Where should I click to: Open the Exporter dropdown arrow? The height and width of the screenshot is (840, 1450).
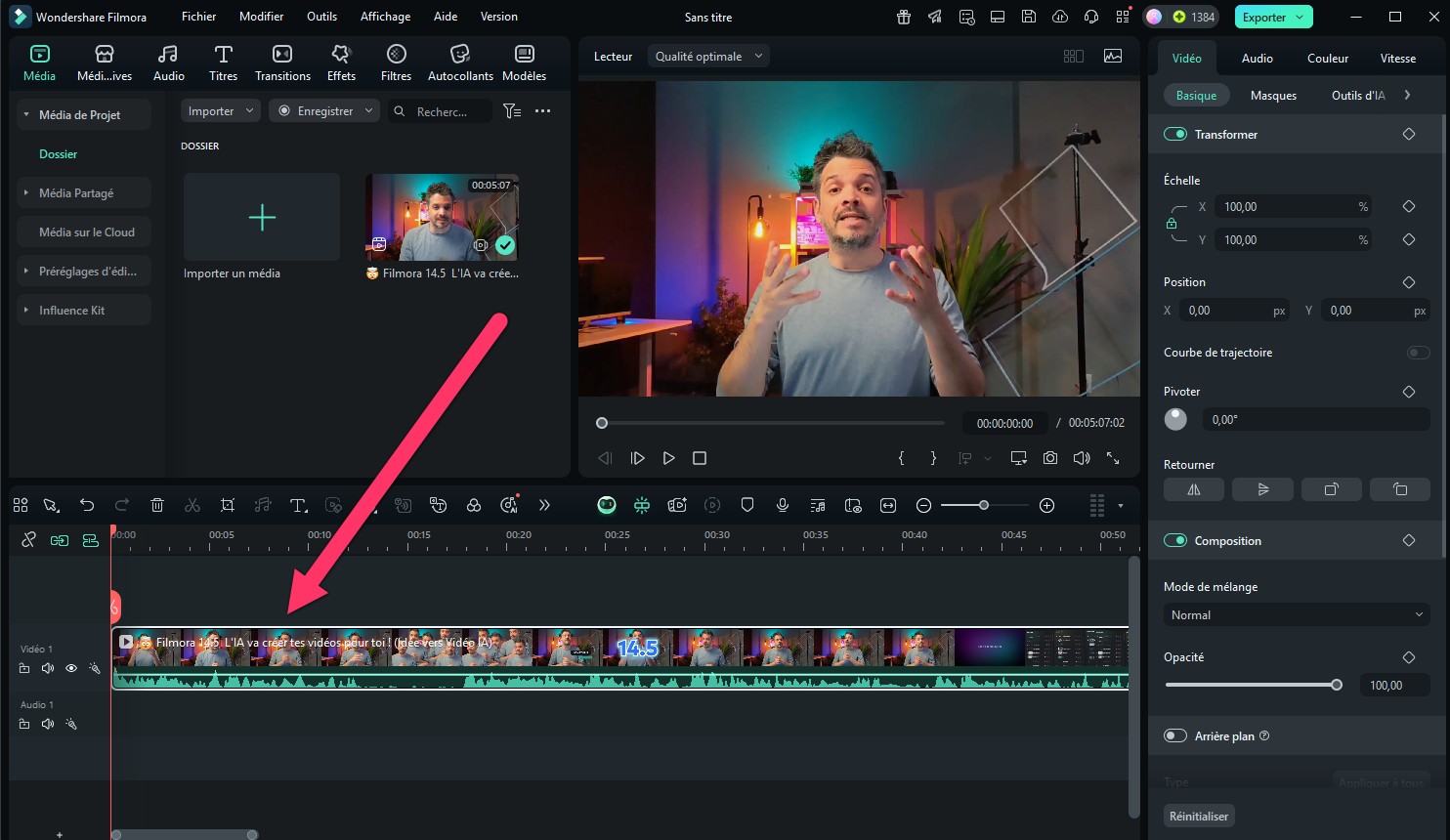coord(1300,17)
